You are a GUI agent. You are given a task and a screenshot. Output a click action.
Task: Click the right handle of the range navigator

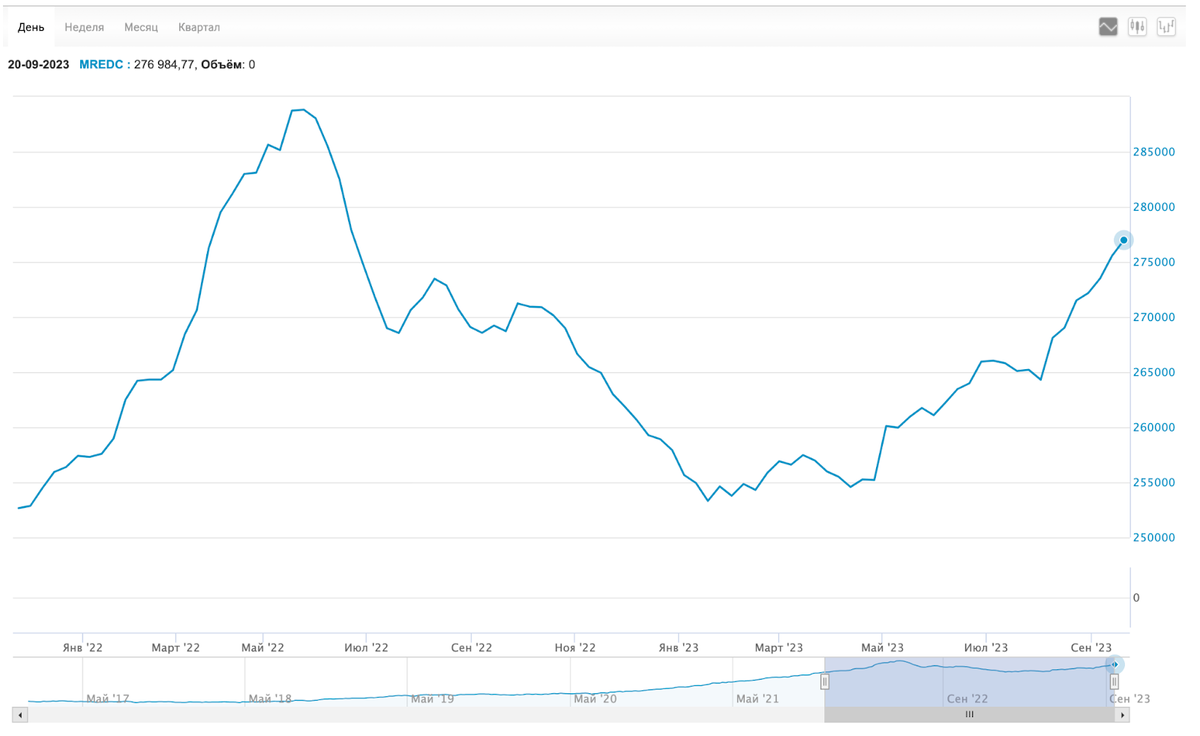(x=1114, y=682)
